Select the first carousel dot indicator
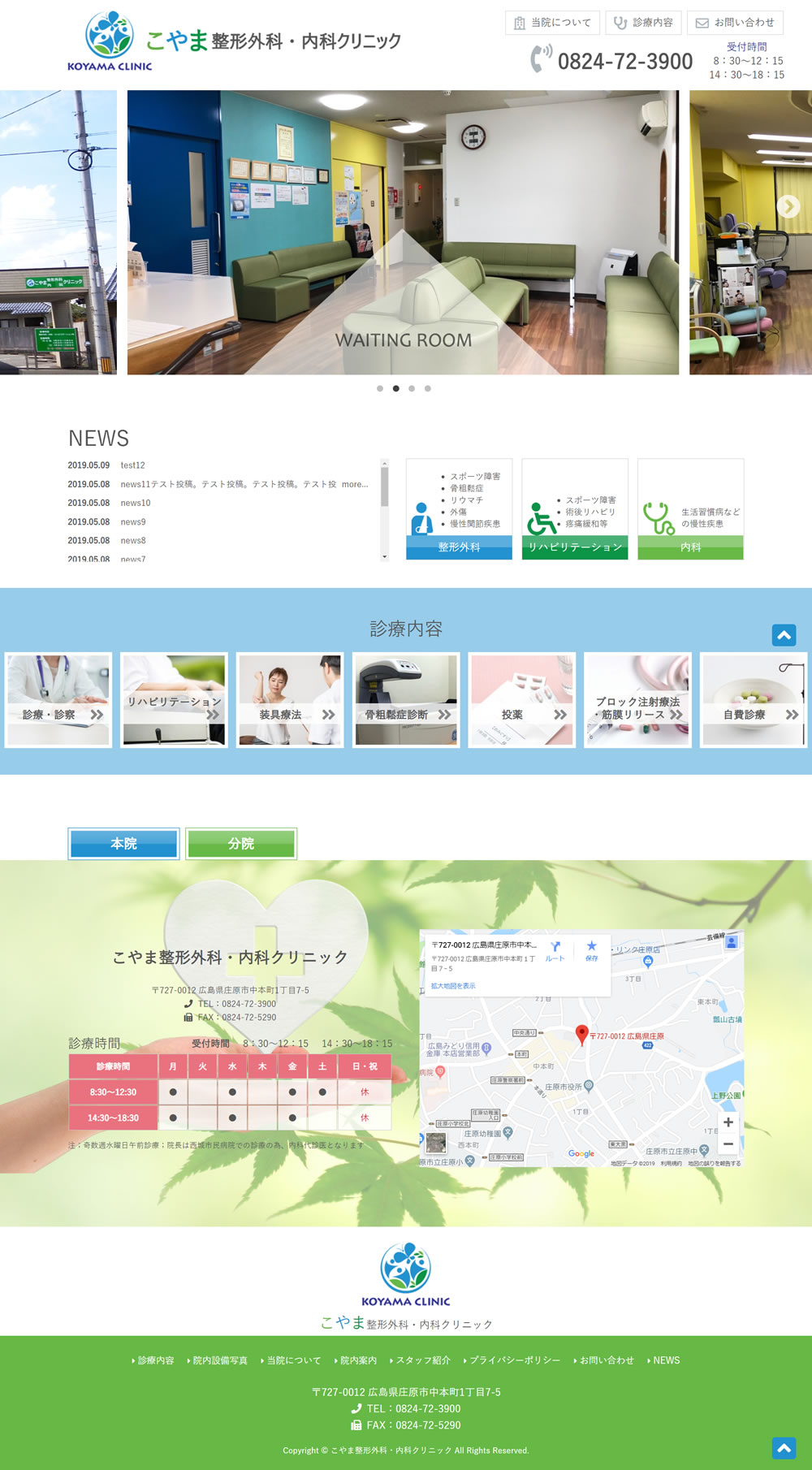Screen dimensions: 812x1470 pos(380,388)
